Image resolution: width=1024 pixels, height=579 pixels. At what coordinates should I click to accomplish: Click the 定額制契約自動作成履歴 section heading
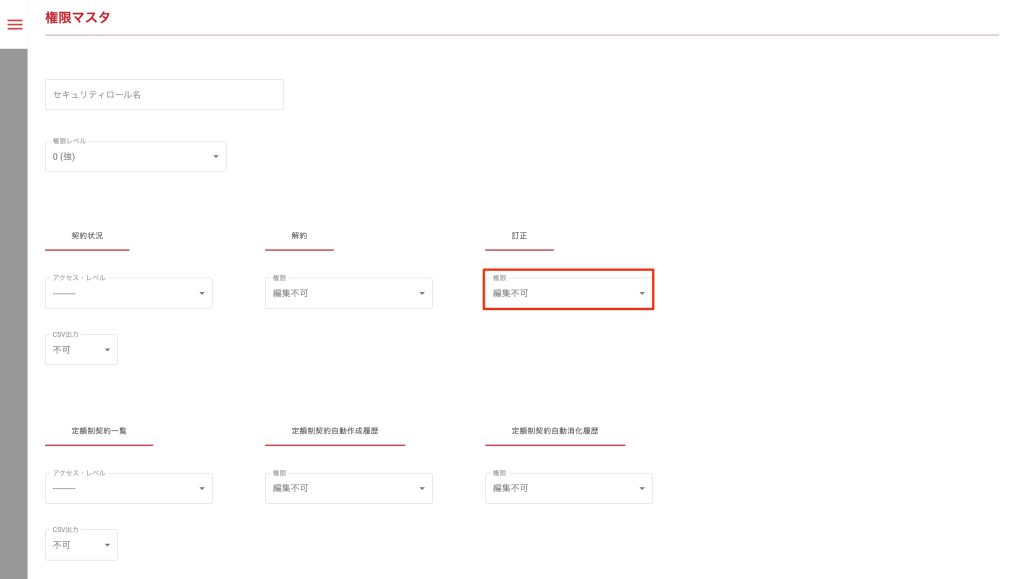pos(334,431)
